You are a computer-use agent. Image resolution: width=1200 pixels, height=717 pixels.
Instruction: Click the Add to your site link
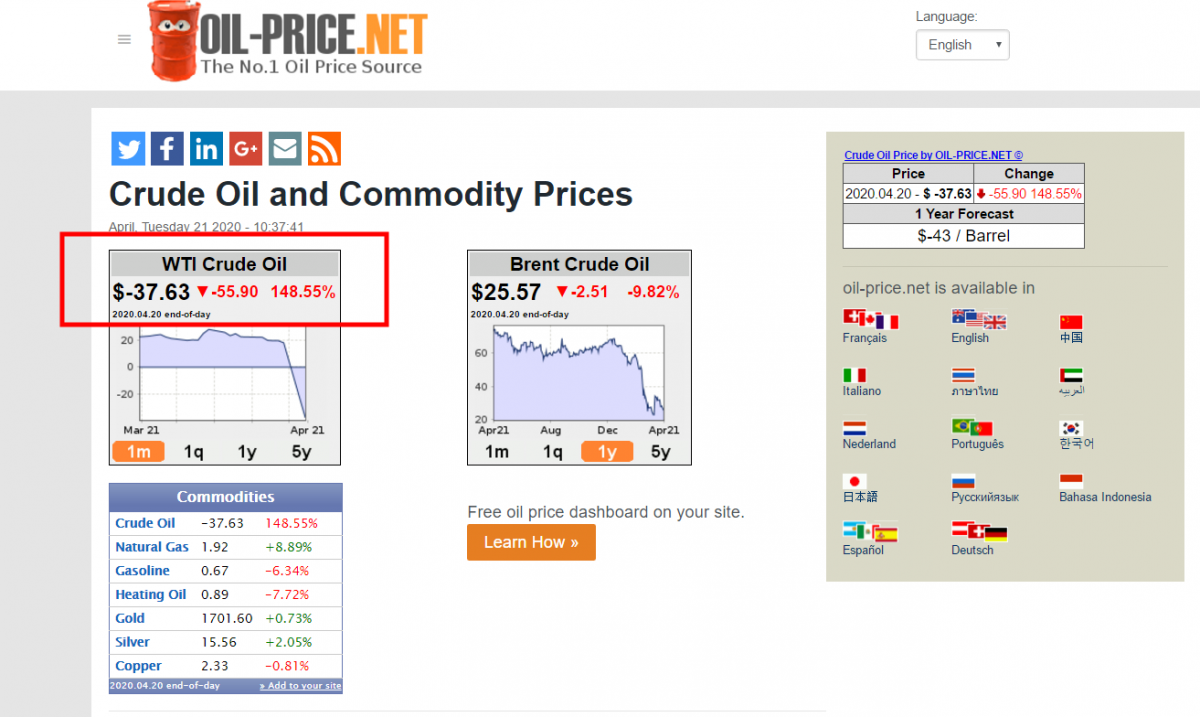(x=300, y=686)
